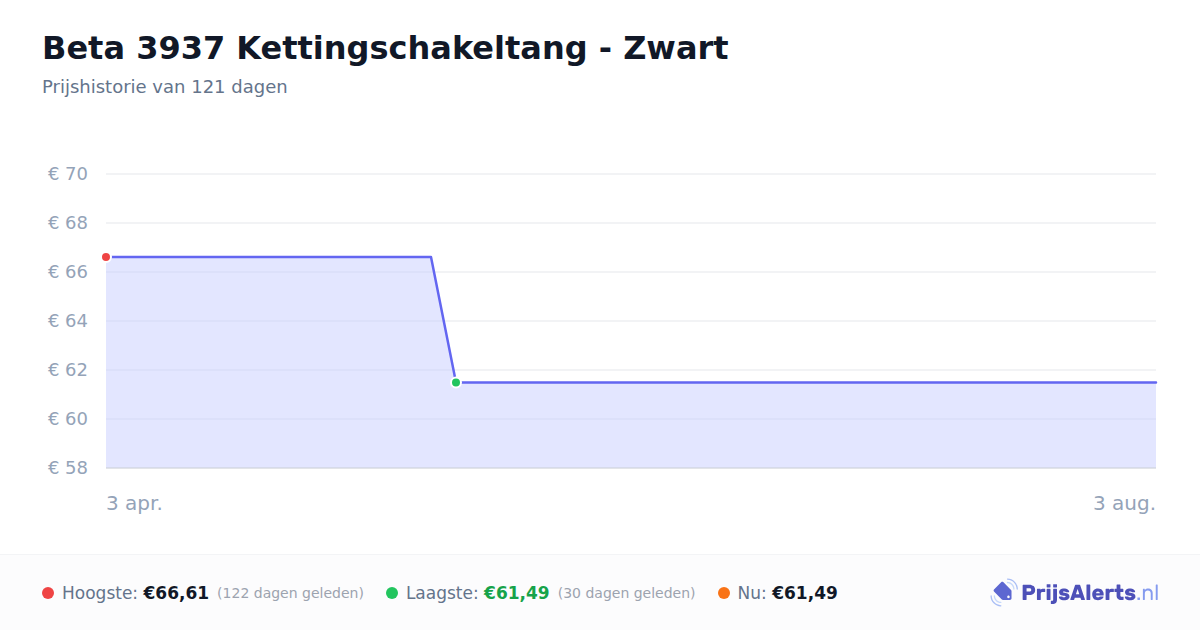Click the green lowest price dot on chart
This screenshot has width=1200, height=630.
point(456,382)
